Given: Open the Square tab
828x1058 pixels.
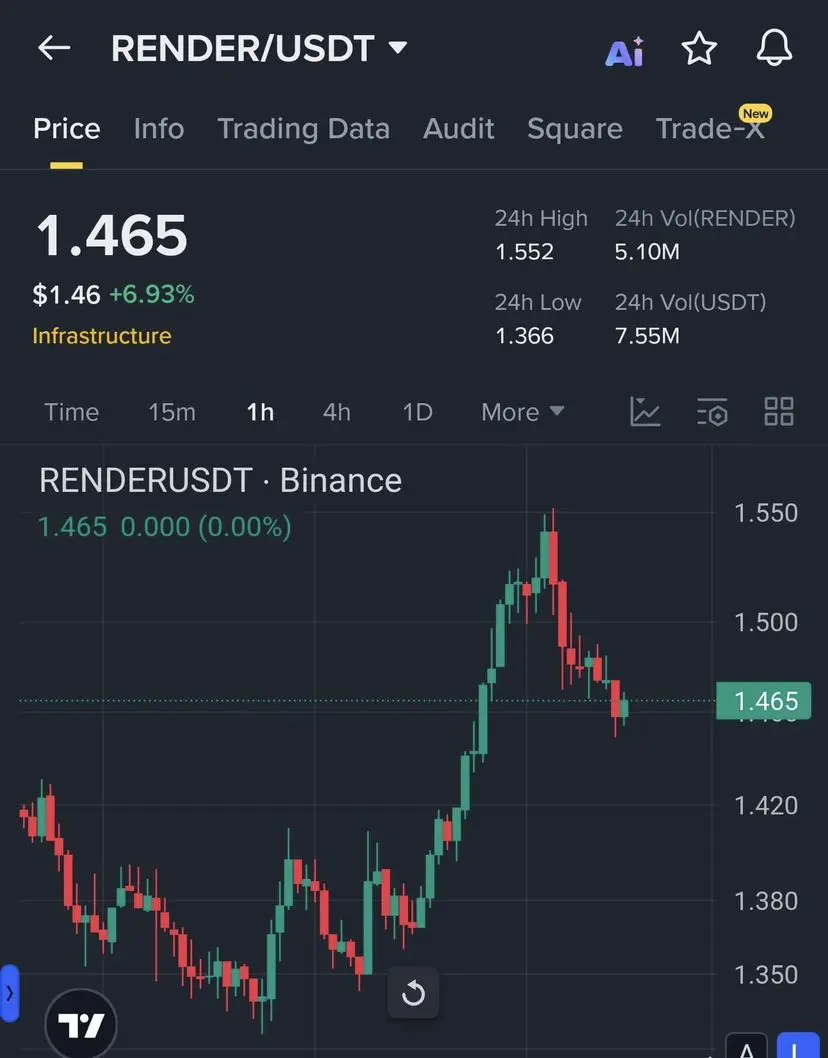Looking at the screenshot, I should (x=575, y=129).
